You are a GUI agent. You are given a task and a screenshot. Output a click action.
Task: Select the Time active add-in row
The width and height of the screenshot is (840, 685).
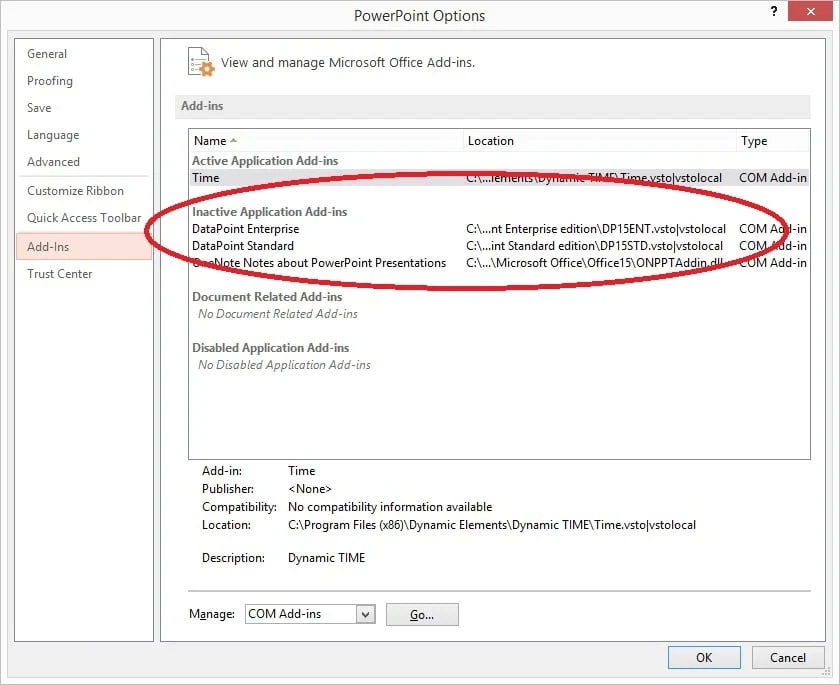206,178
